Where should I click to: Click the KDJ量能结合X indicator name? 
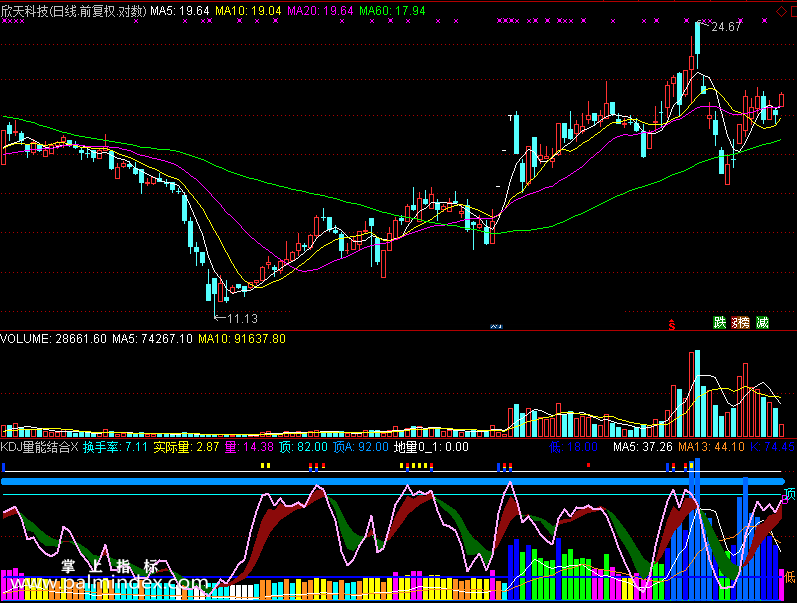tap(39, 447)
